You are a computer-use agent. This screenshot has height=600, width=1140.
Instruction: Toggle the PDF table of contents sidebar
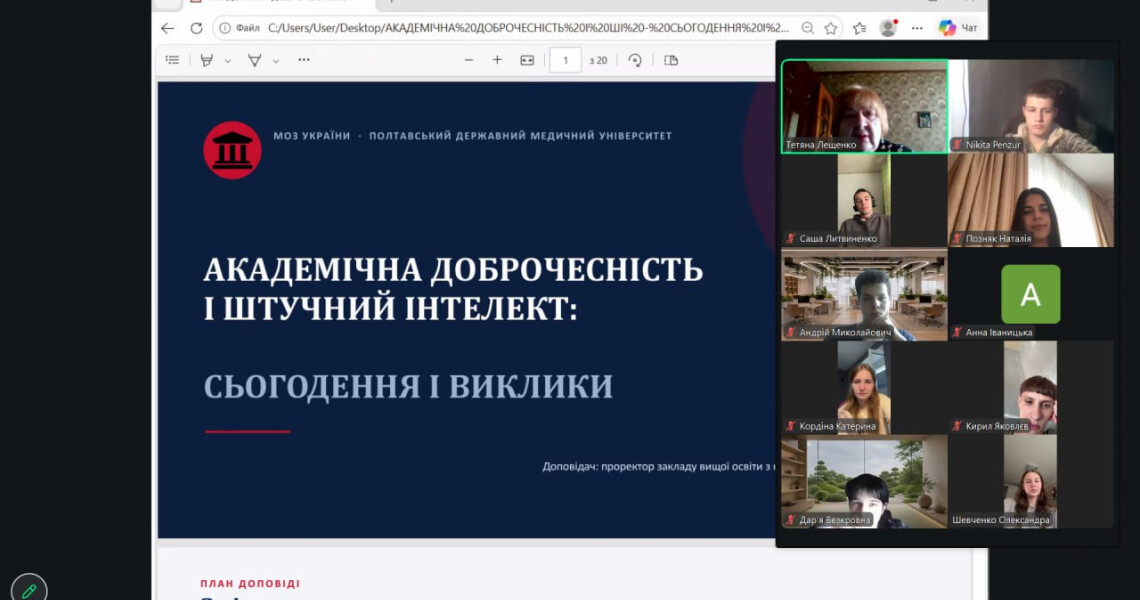(172, 60)
